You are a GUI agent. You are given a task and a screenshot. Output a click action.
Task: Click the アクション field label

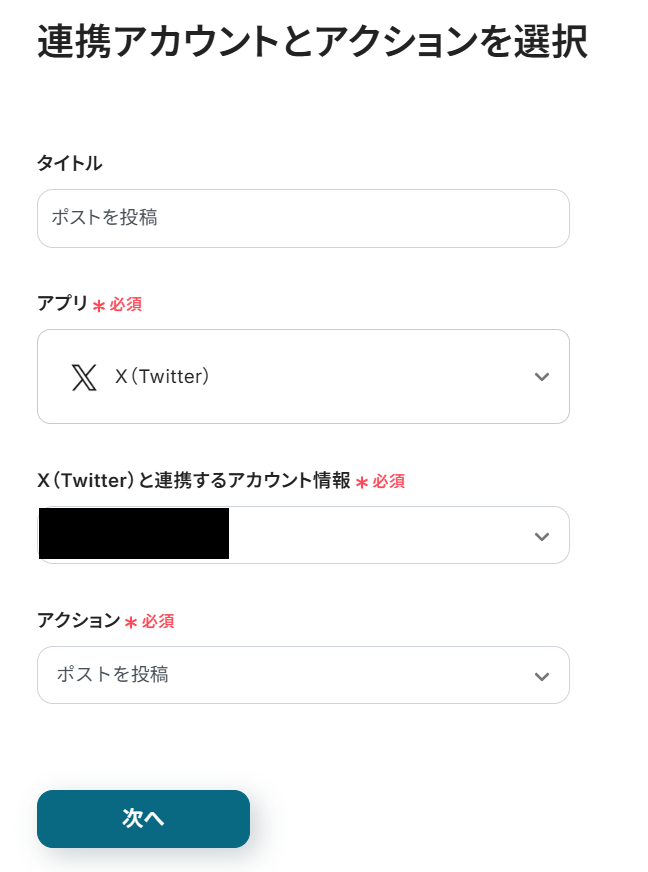78,621
